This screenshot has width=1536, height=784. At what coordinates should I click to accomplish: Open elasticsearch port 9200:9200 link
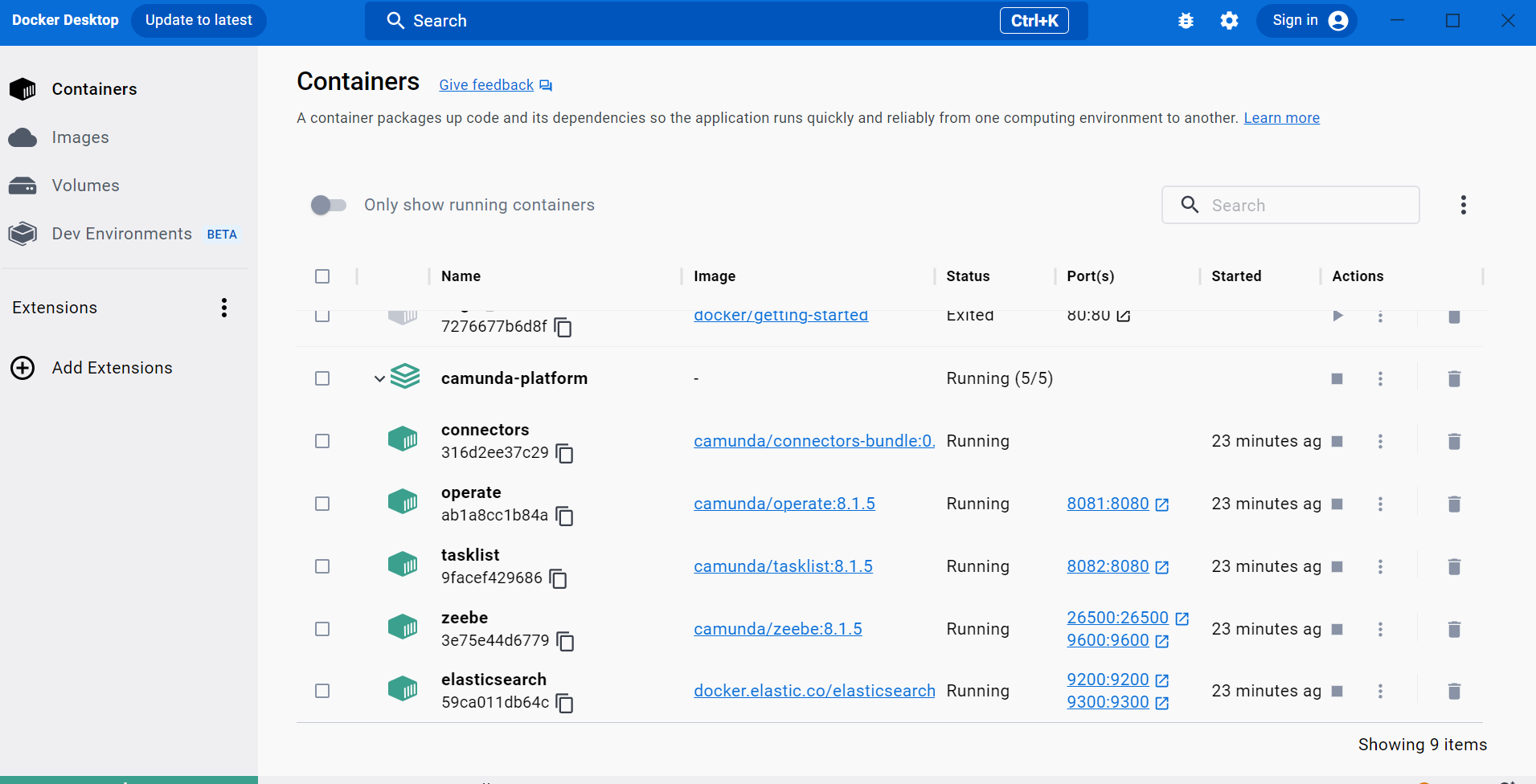[x=1108, y=680]
